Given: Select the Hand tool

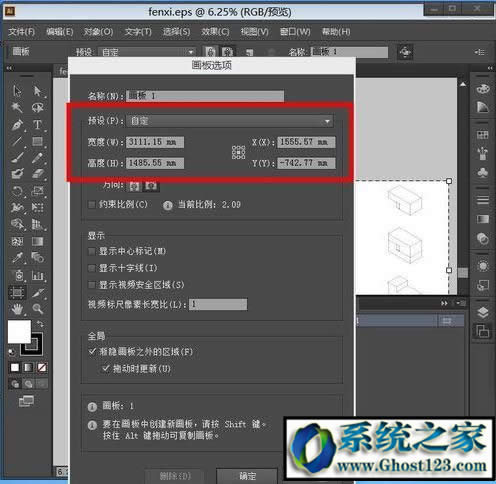Looking at the screenshot, I should tap(17, 309).
